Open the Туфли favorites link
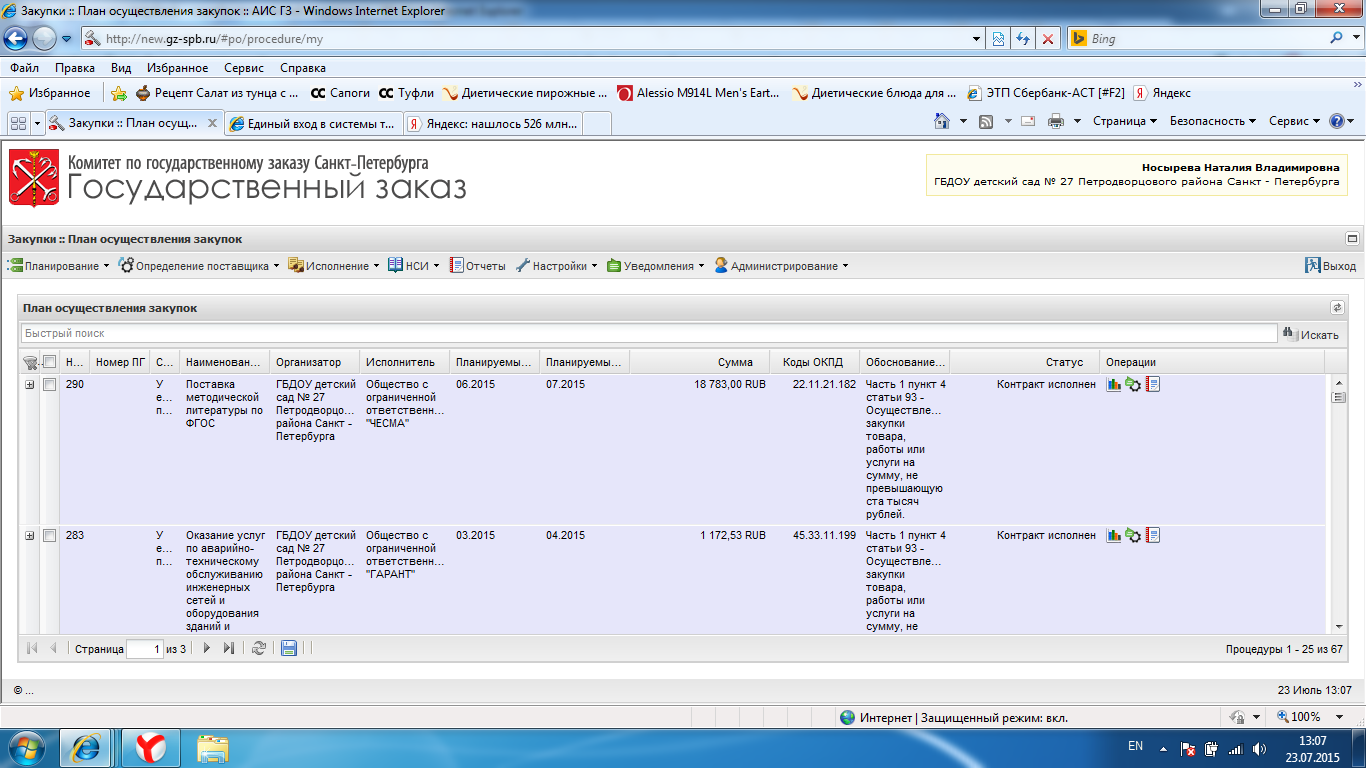This screenshot has height=768, width=1366. point(406,93)
